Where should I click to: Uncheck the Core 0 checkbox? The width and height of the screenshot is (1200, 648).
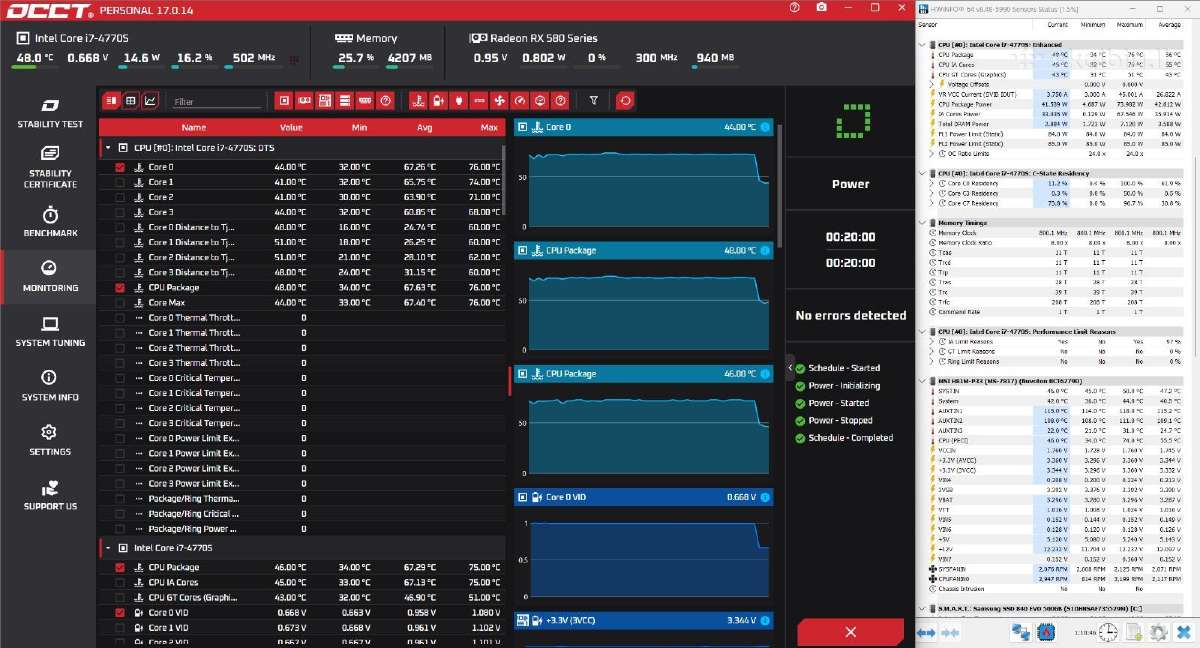coord(120,167)
